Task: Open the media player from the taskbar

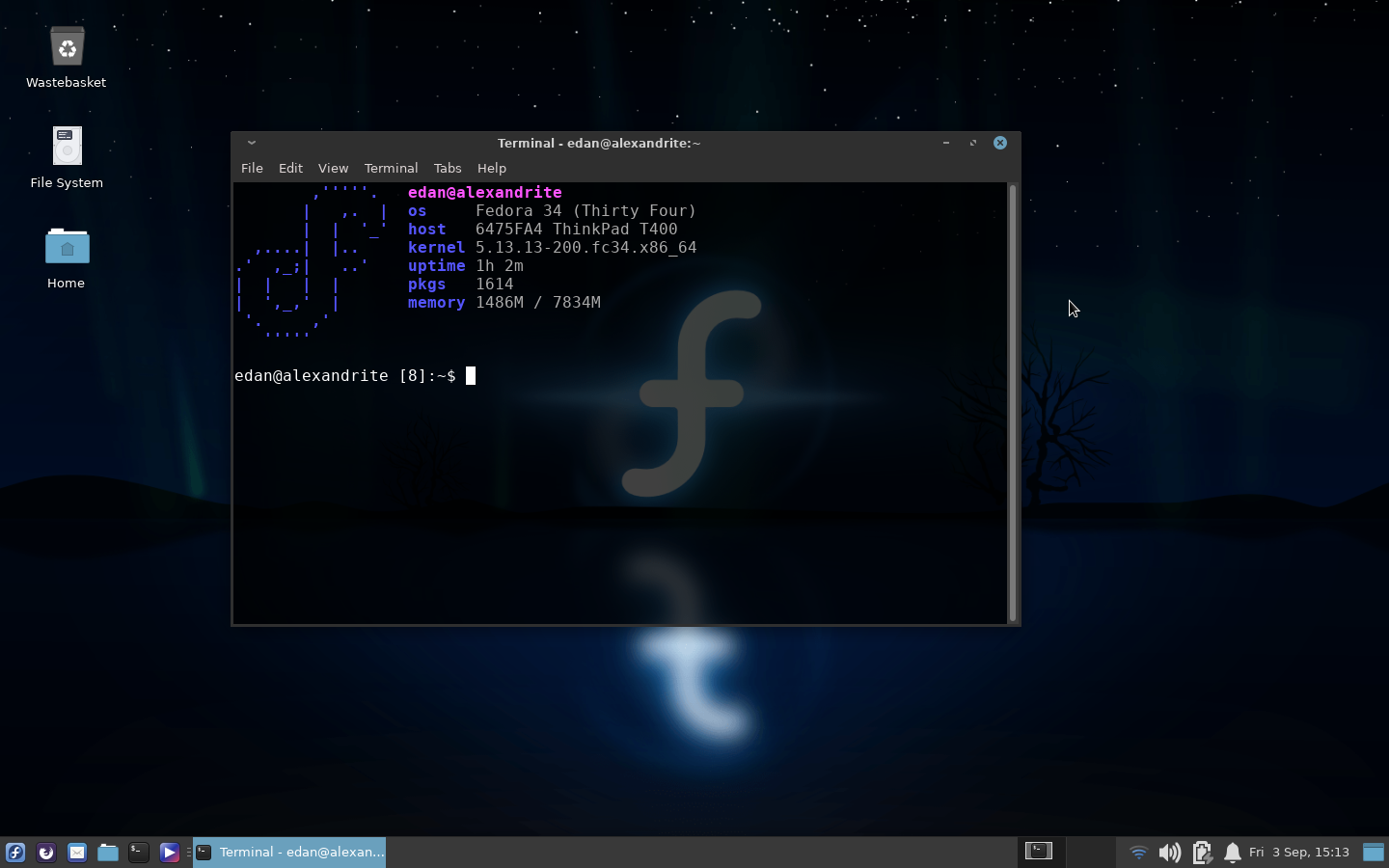Action: click(x=169, y=853)
